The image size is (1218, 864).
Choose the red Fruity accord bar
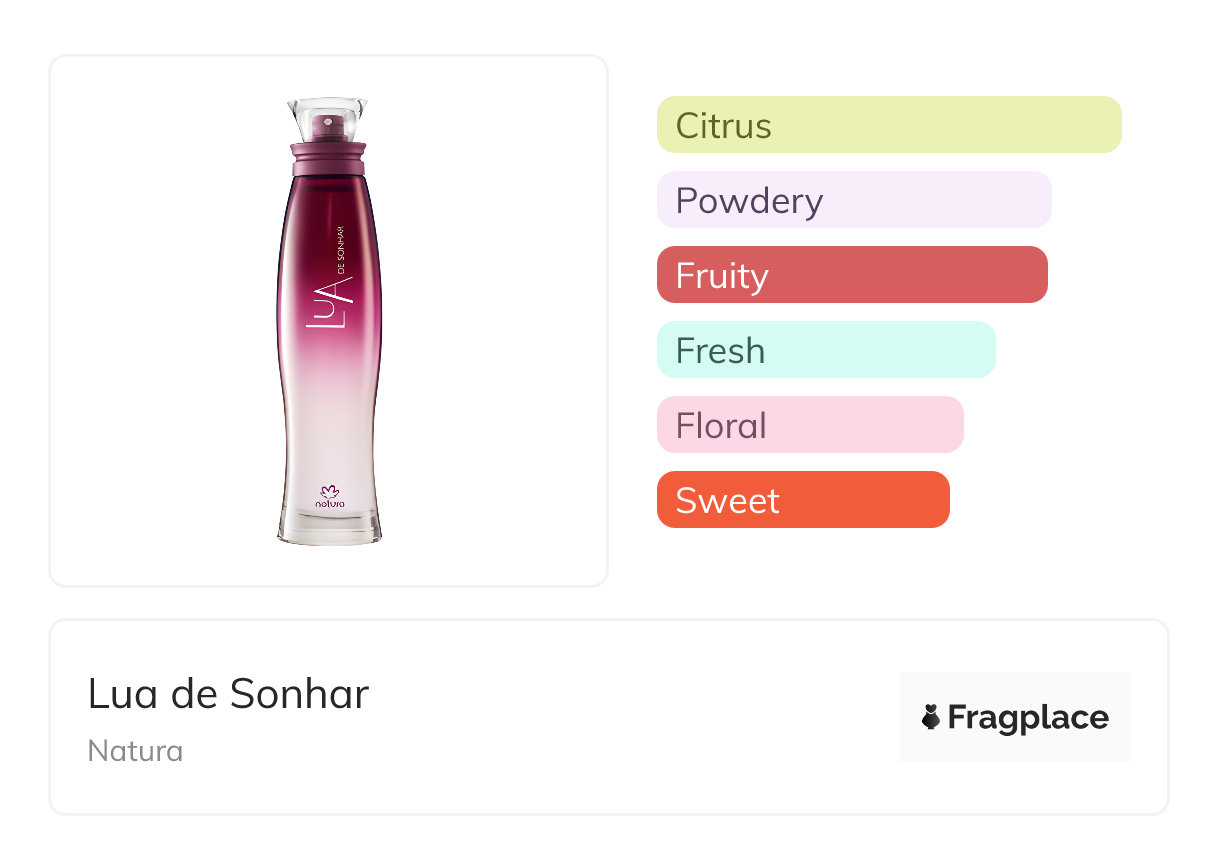(x=851, y=275)
